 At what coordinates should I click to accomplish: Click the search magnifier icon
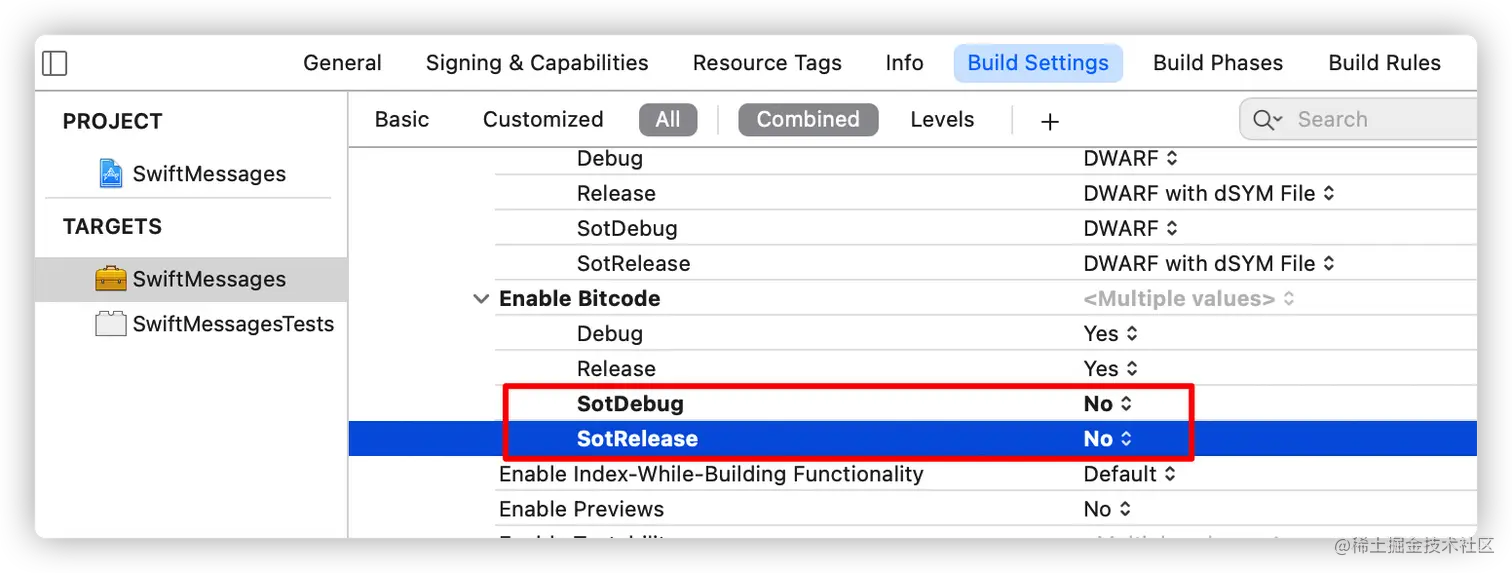click(x=1266, y=120)
